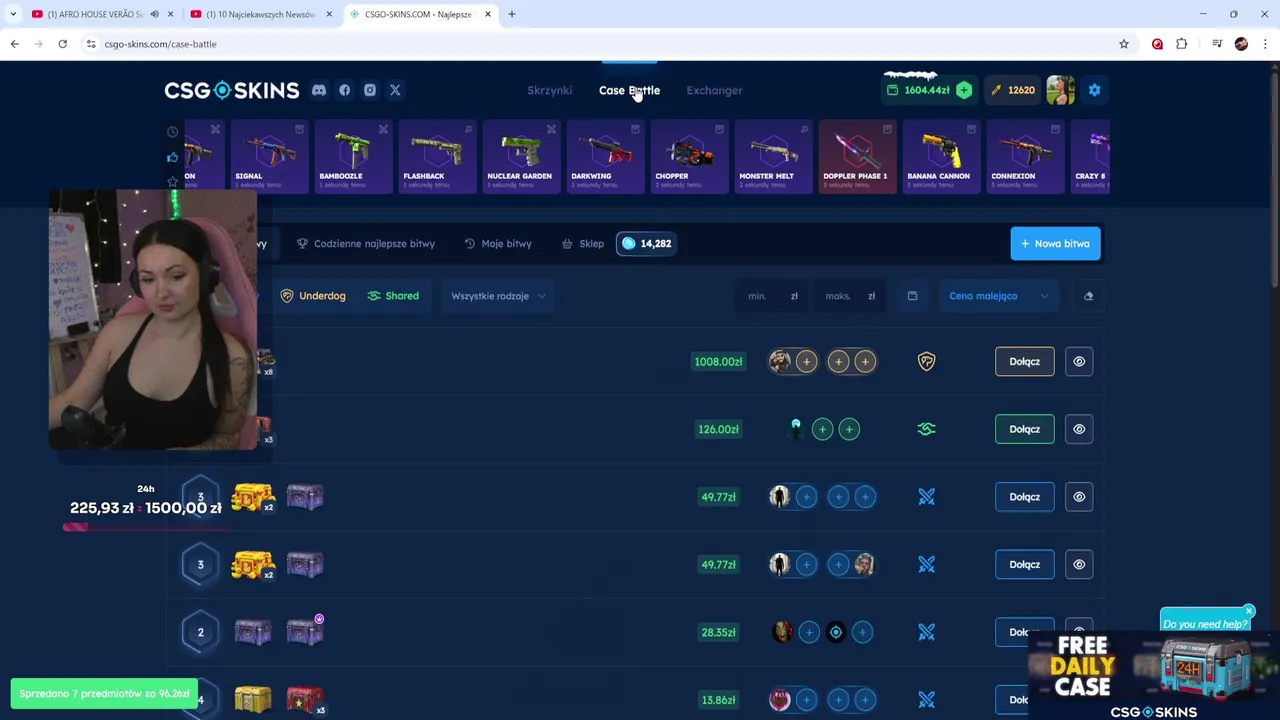Open the Facebook link icon

(344, 90)
